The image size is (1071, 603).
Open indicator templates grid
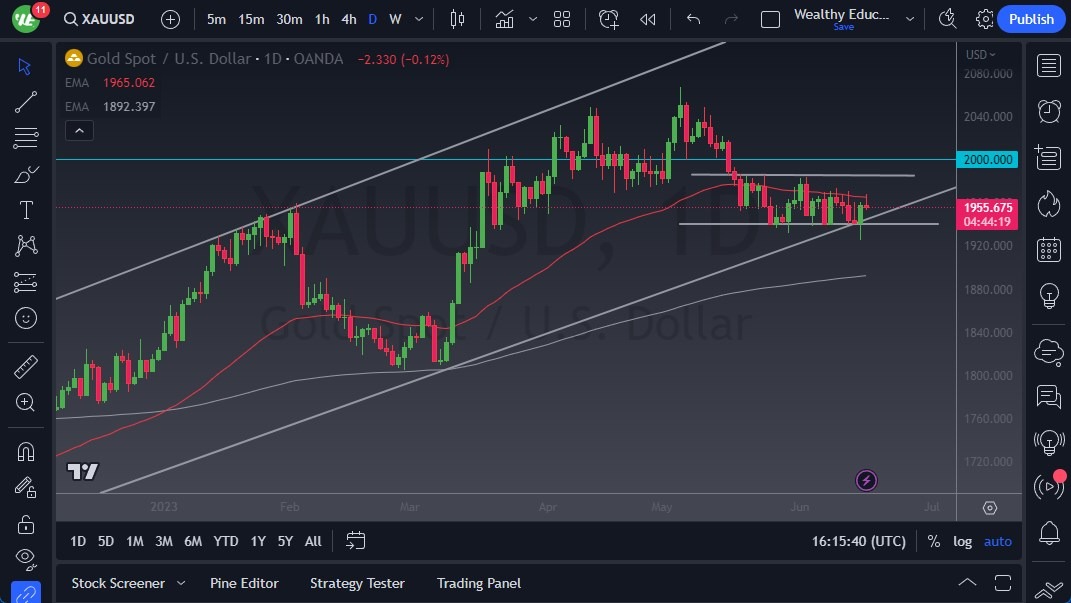click(x=561, y=19)
